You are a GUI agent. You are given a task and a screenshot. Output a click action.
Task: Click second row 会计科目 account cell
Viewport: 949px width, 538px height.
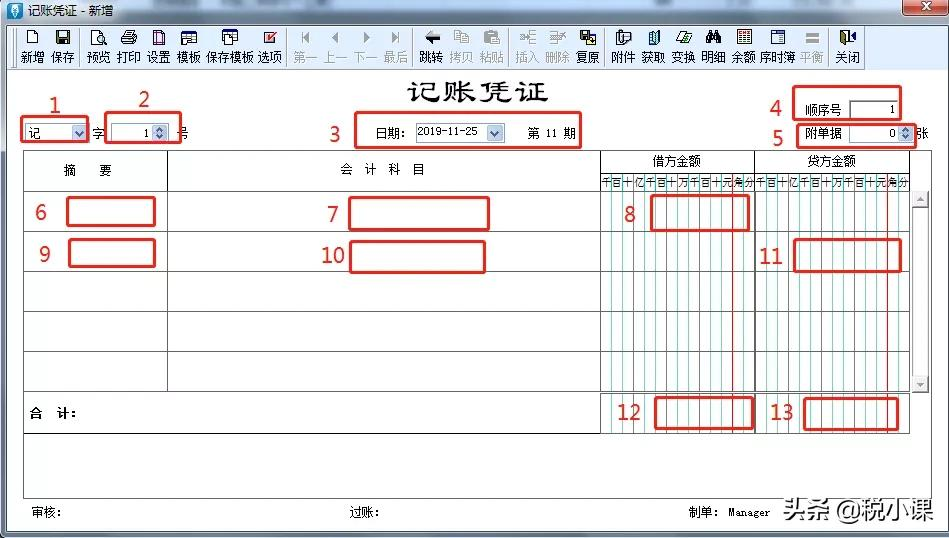(384, 252)
